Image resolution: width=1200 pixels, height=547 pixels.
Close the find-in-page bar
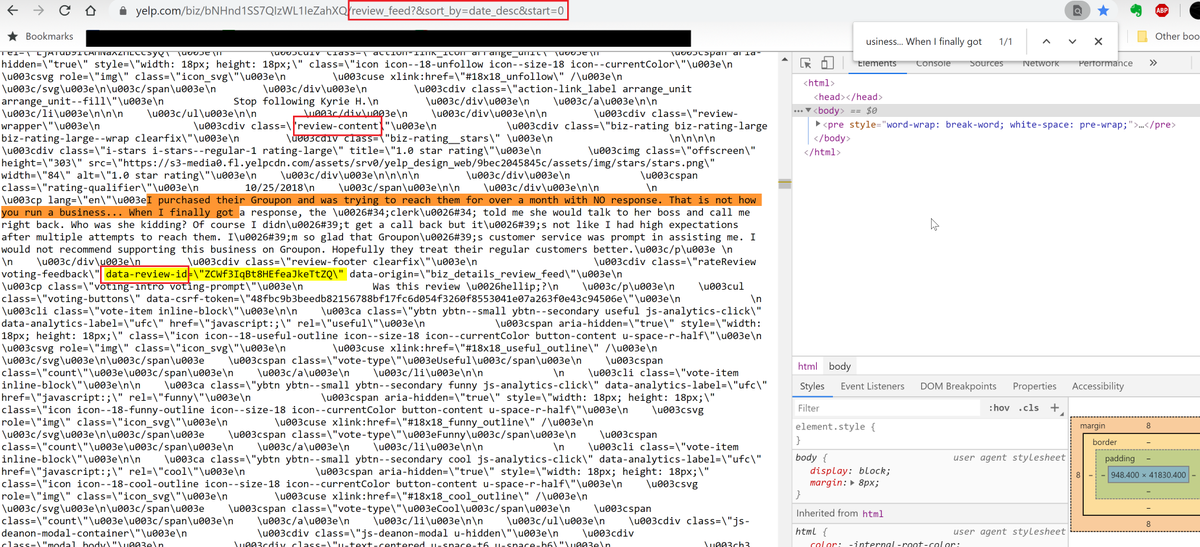(x=1098, y=42)
